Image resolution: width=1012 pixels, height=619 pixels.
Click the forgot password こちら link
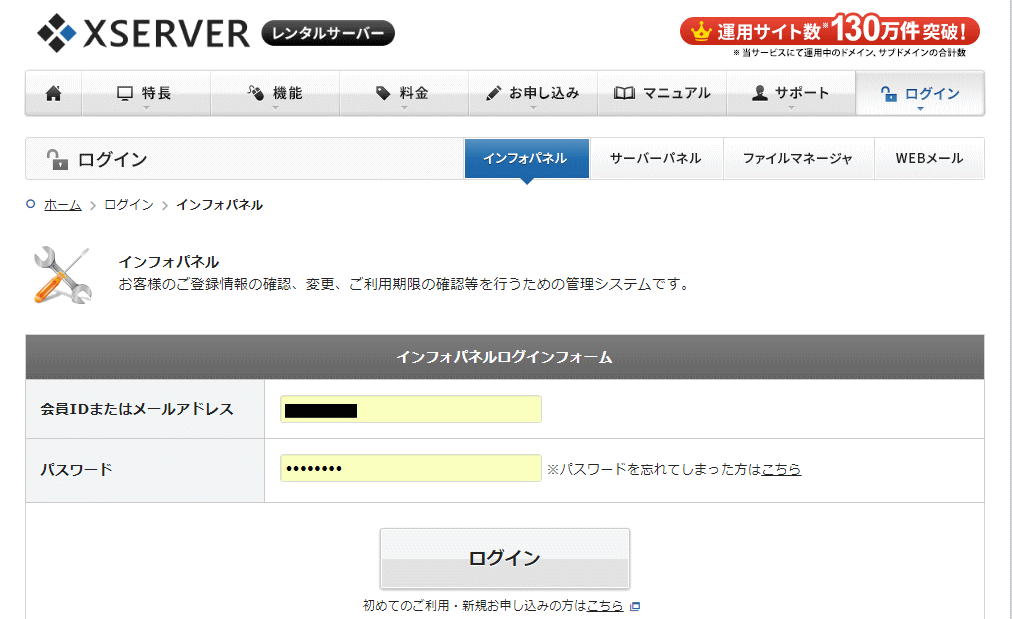click(x=781, y=469)
